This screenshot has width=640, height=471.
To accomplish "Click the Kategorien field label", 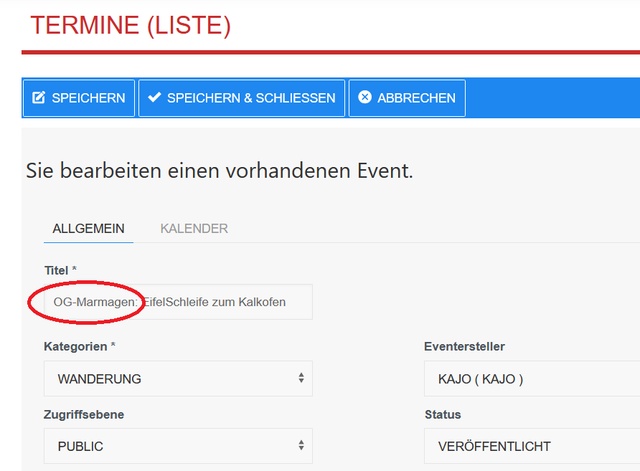I will point(79,346).
